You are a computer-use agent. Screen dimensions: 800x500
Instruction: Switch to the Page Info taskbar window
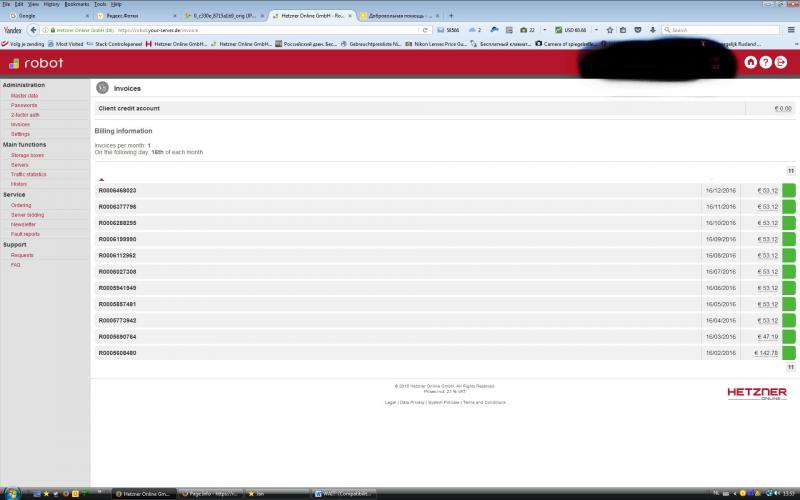point(211,493)
